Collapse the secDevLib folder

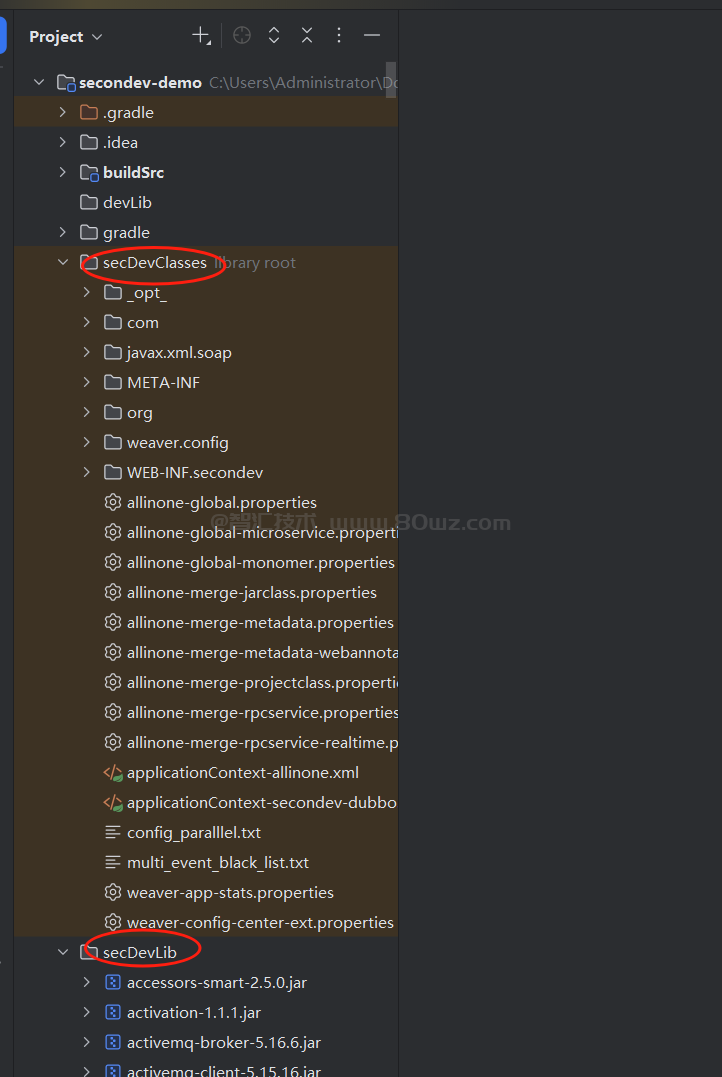(x=63, y=953)
